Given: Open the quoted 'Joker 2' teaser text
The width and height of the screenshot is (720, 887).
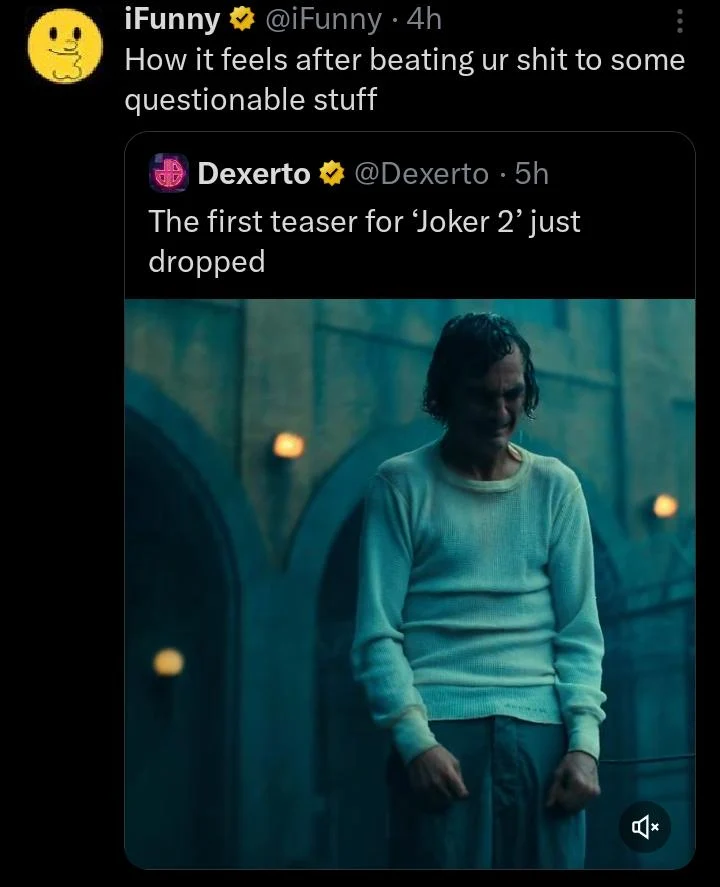Looking at the screenshot, I should click(364, 221).
